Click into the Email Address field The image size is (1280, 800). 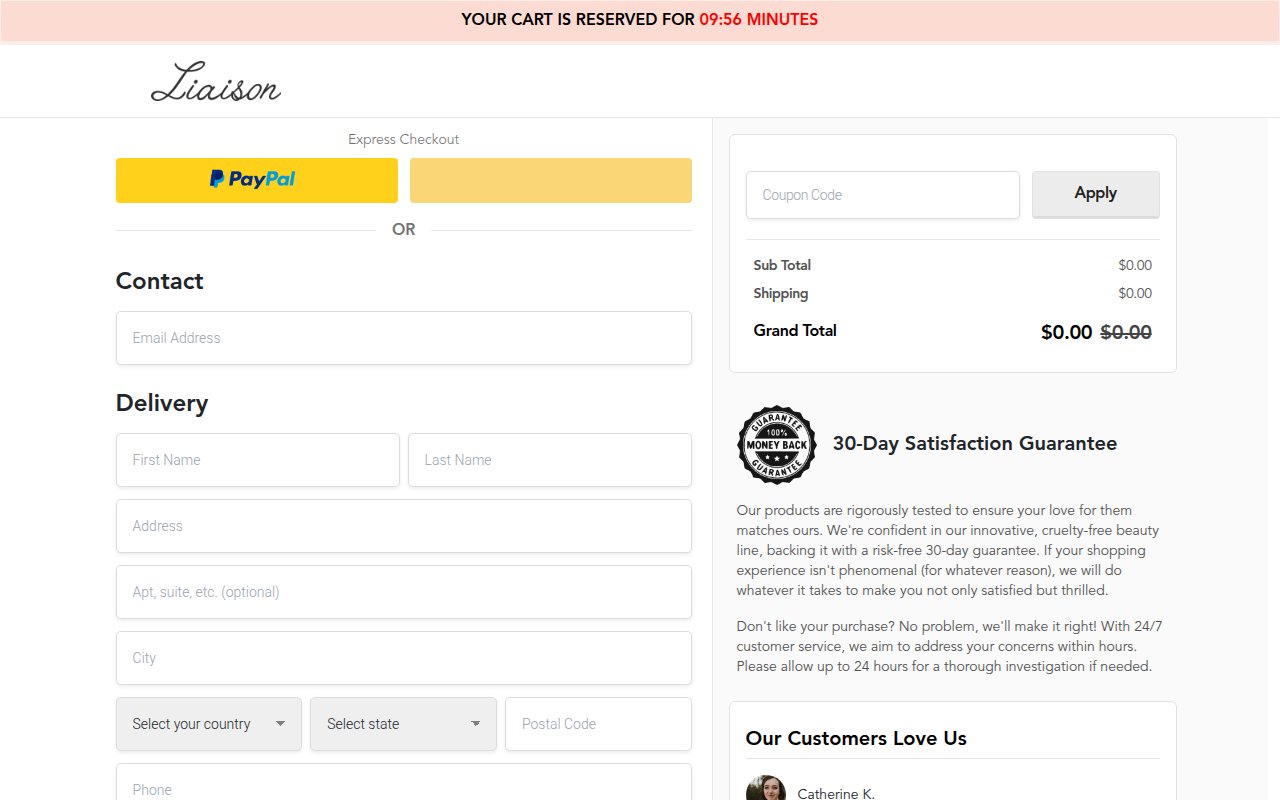click(404, 338)
